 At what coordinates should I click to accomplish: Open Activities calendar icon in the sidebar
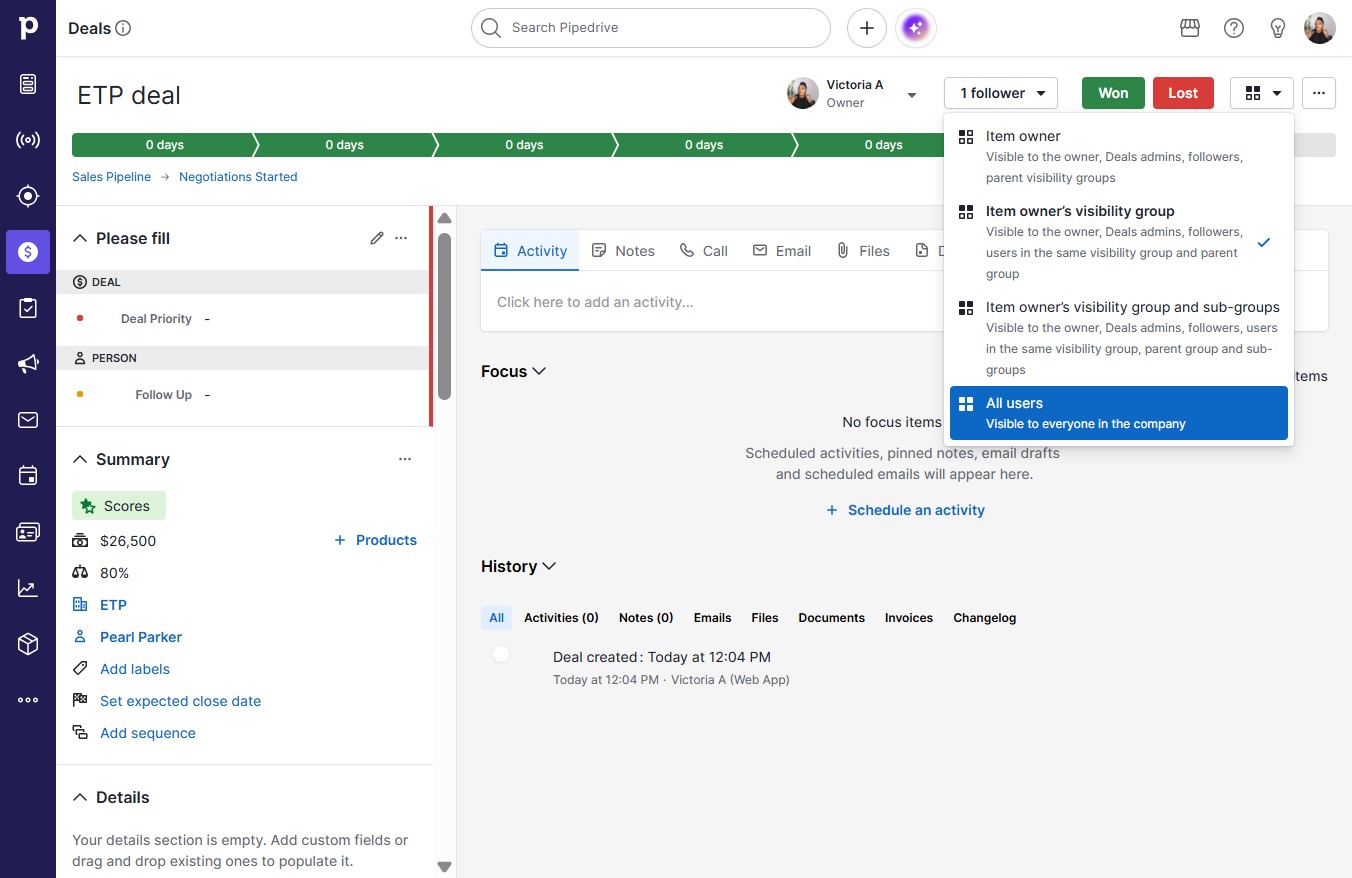click(x=28, y=476)
